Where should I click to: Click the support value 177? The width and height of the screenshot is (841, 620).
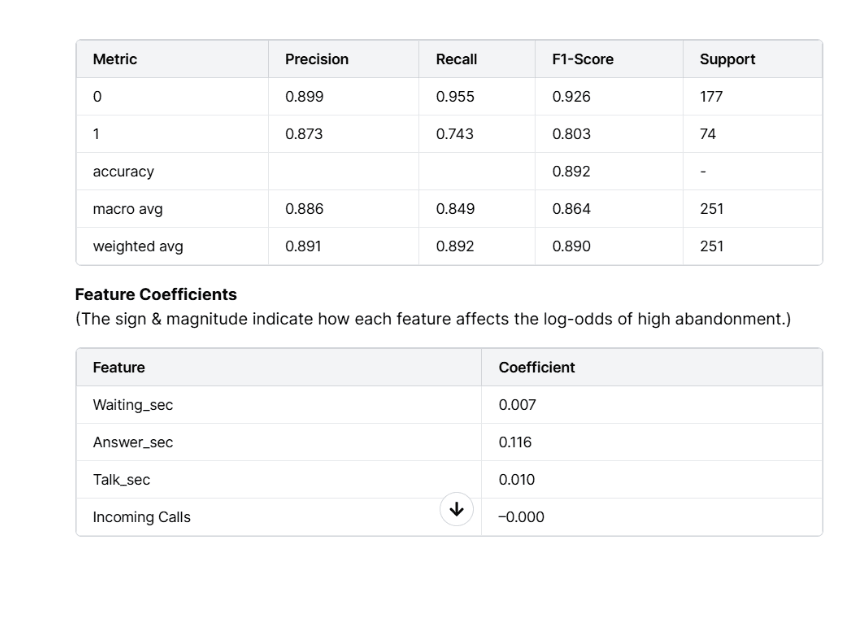[711, 97]
